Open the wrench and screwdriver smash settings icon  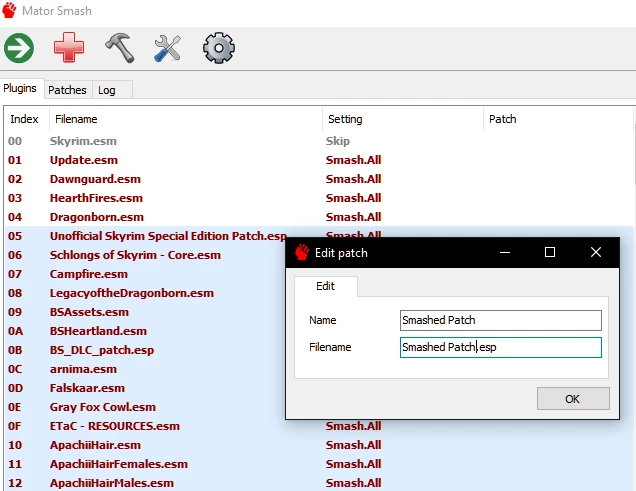click(x=168, y=48)
